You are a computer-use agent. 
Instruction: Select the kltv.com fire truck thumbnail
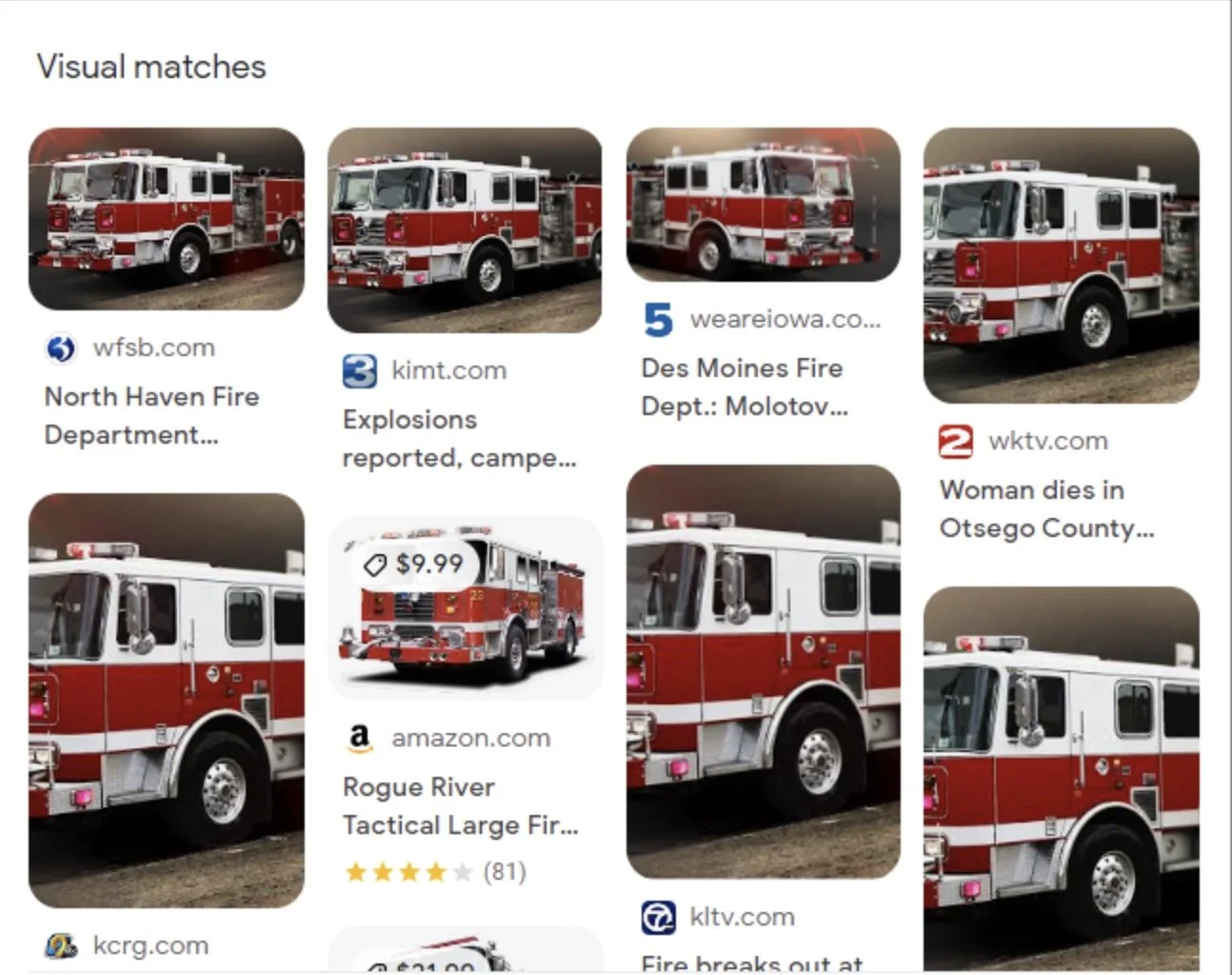pos(764,672)
